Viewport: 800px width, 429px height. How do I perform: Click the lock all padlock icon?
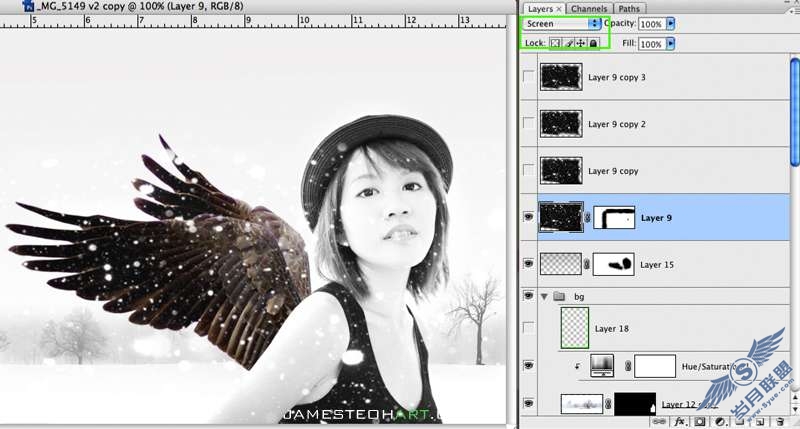(593, 43)
